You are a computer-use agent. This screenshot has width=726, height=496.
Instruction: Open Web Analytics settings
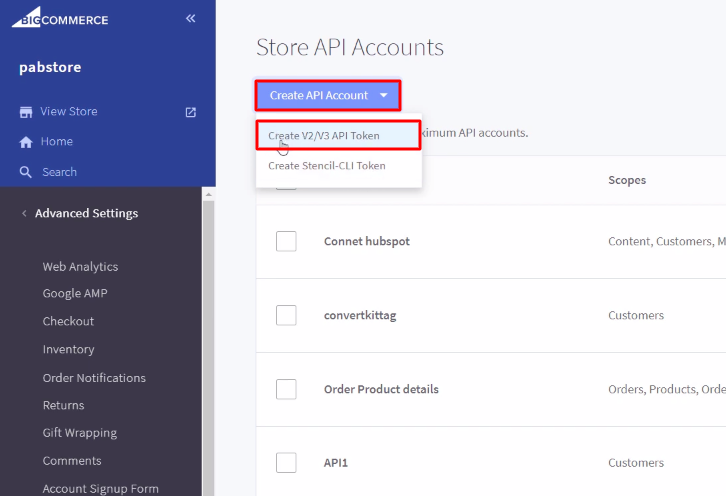tap(80, 267)
